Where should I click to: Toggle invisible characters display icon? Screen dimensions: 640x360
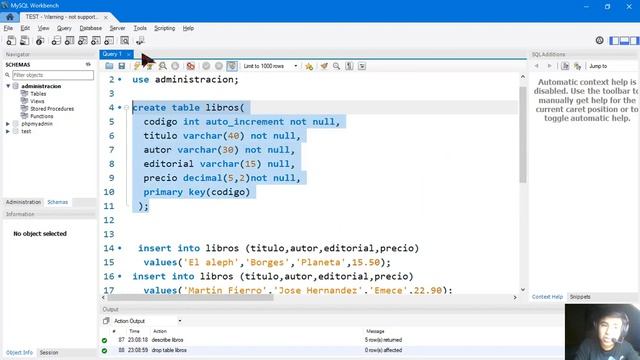[x=349, y=66]
